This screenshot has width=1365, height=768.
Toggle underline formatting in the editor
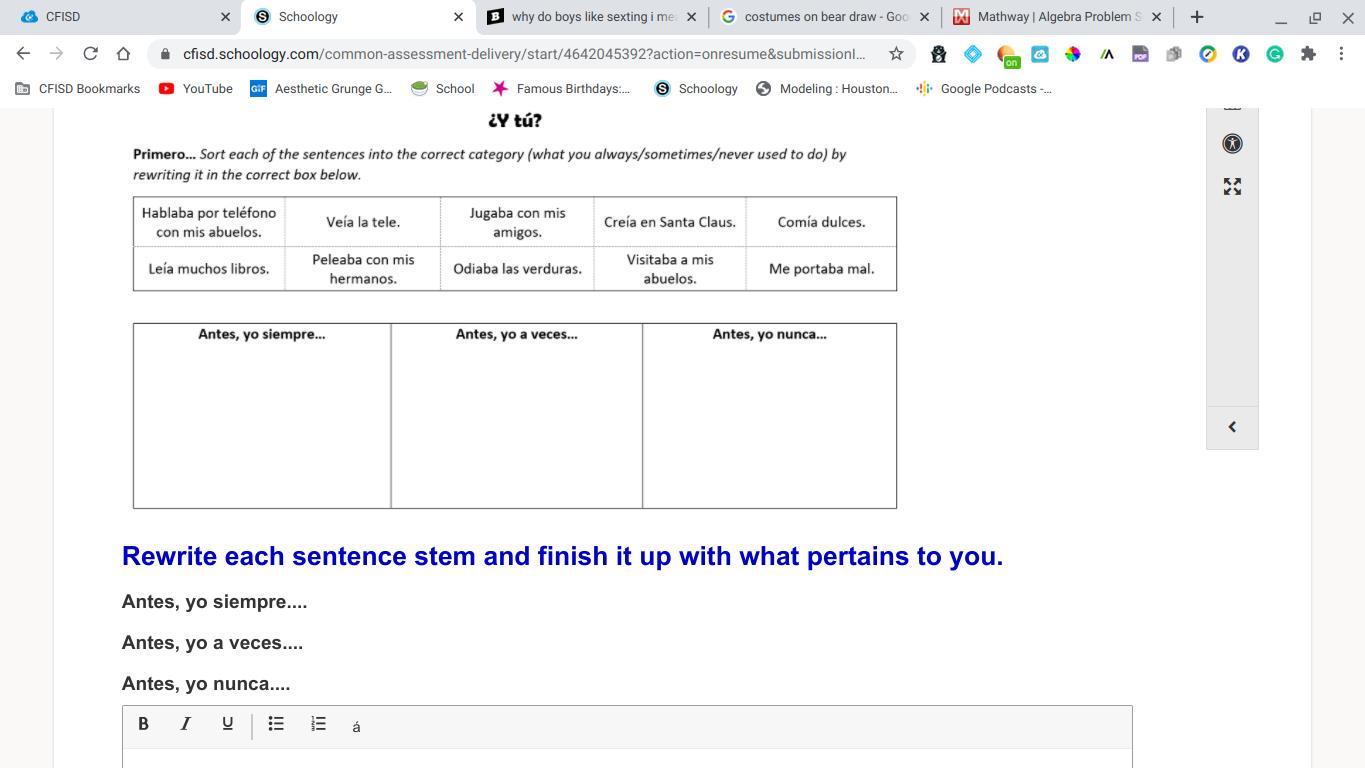pyautogui.click(x=227, y=724)
